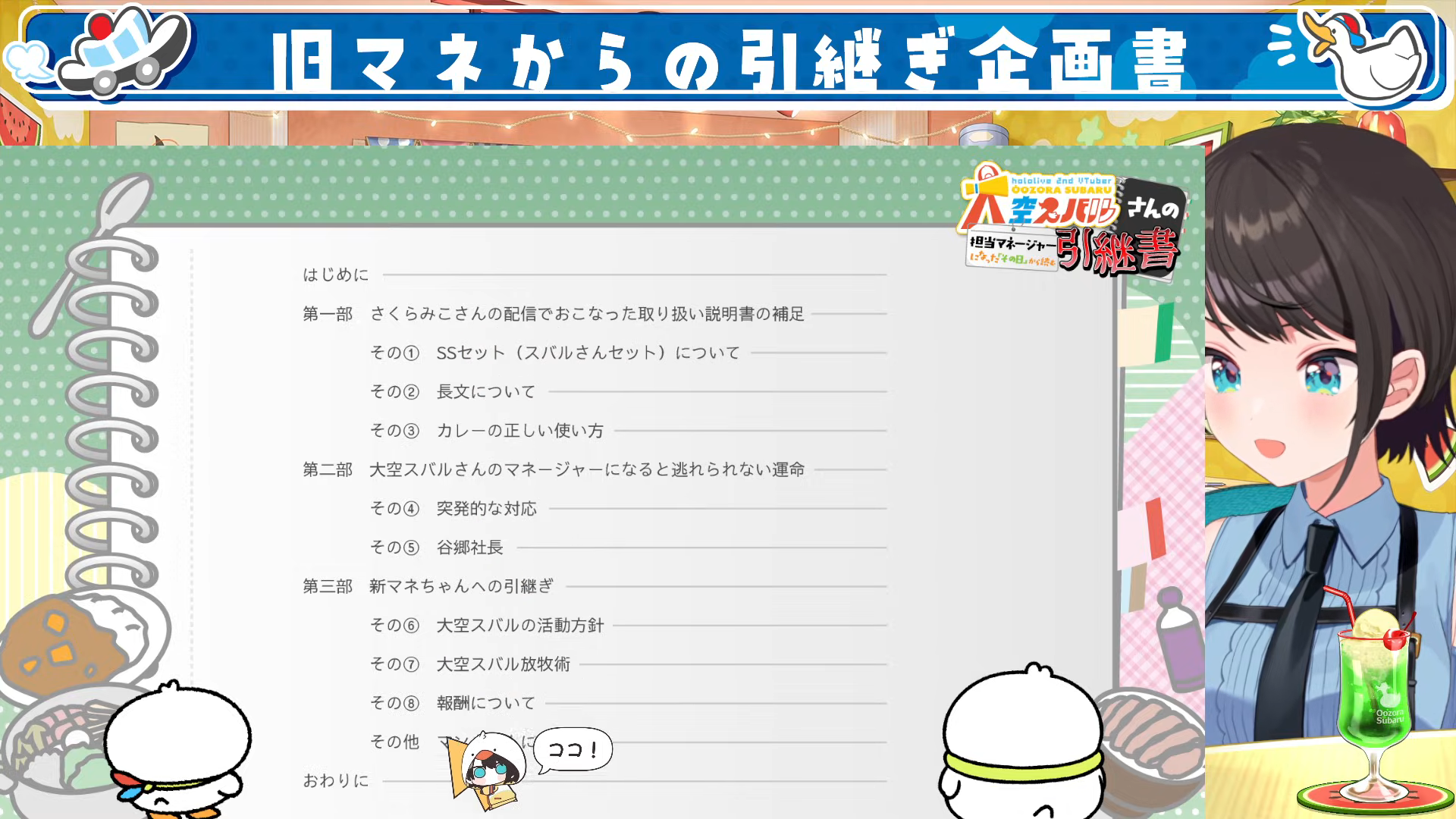Viewport: 1456px width, 819px height.
Task: Click the melon cream soda glass
Action: click(1374, 698)
